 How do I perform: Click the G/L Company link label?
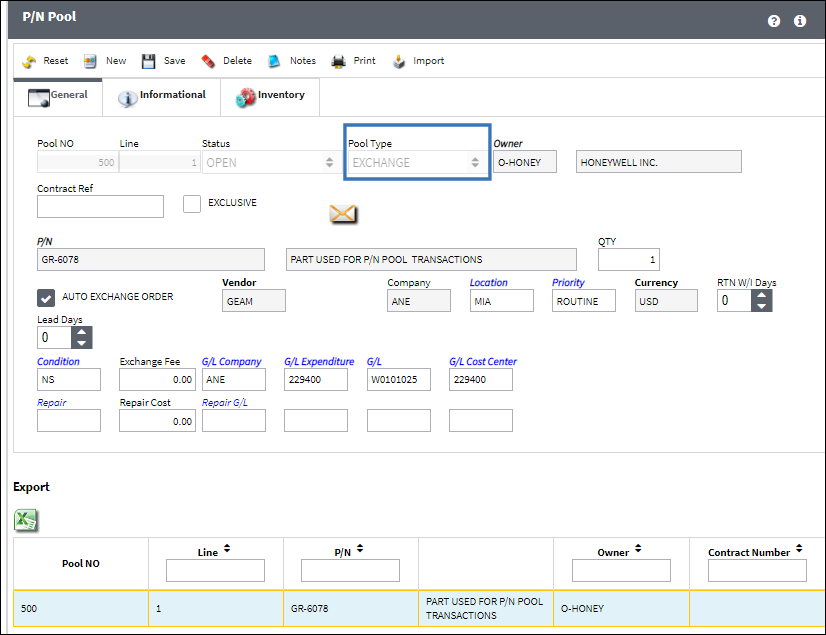click(232, 362)
